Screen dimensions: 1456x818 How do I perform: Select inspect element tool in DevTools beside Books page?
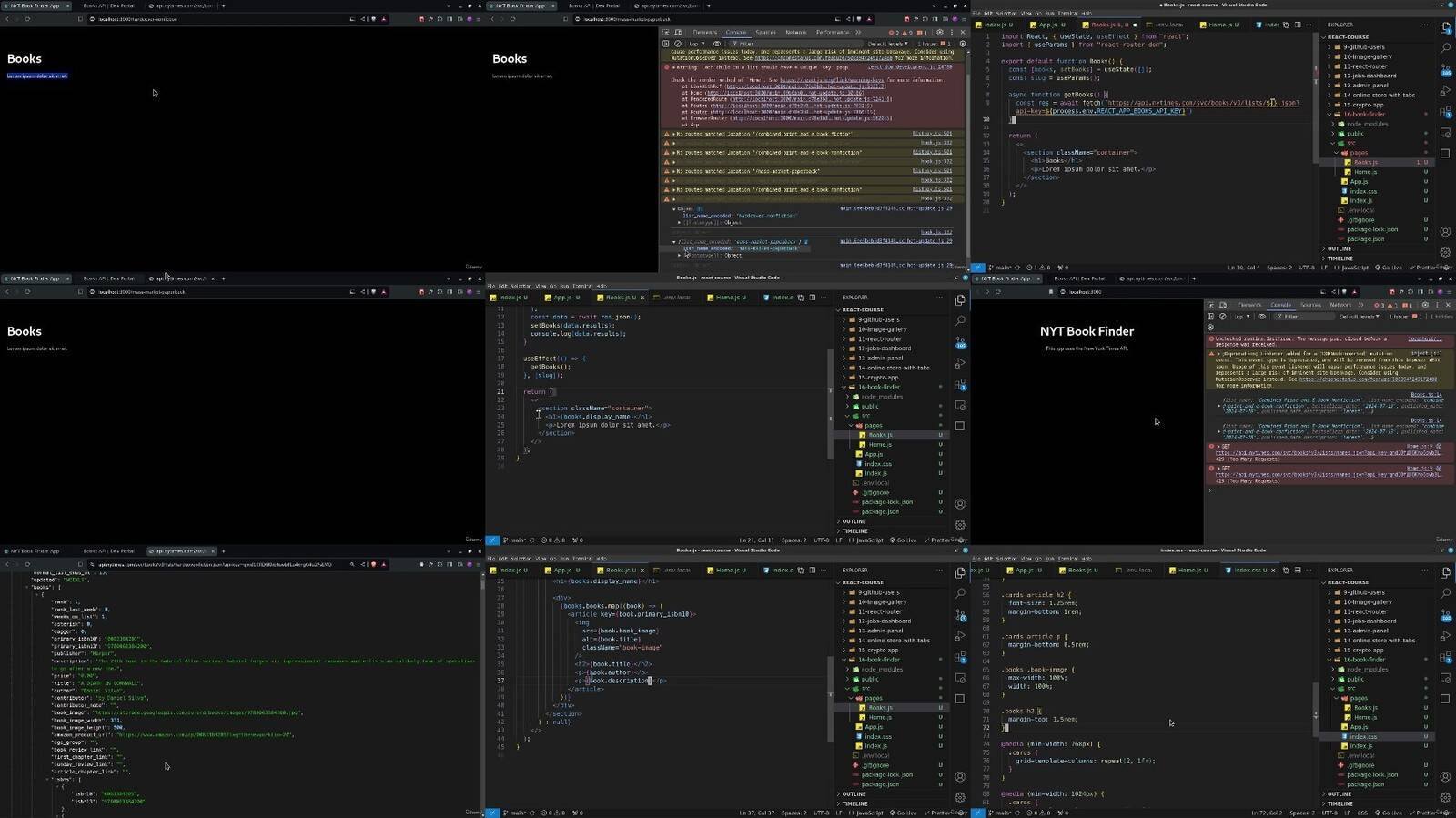[666, 32]
